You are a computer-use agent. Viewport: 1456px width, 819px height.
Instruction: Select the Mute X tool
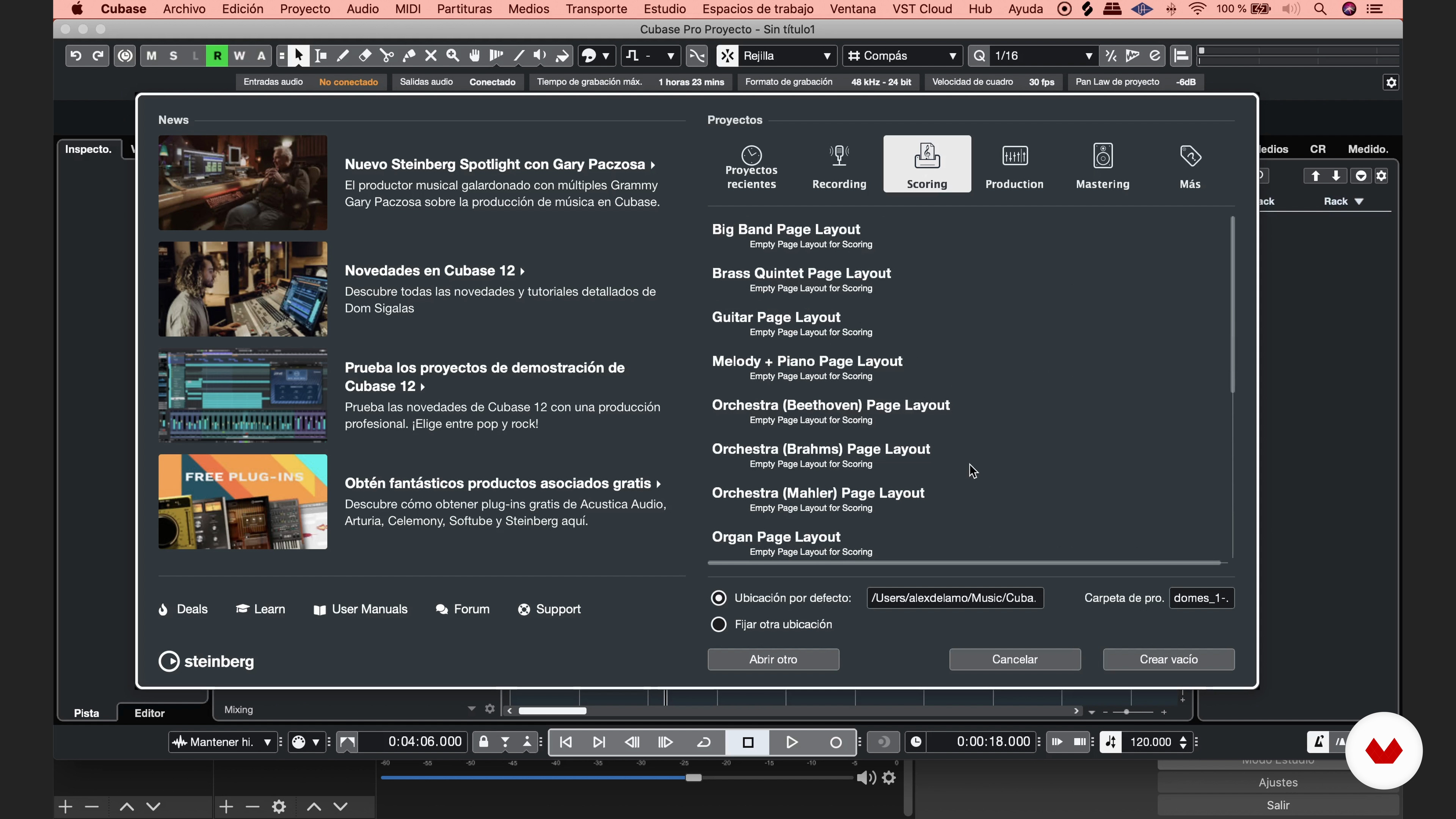[x=431, y=55]
